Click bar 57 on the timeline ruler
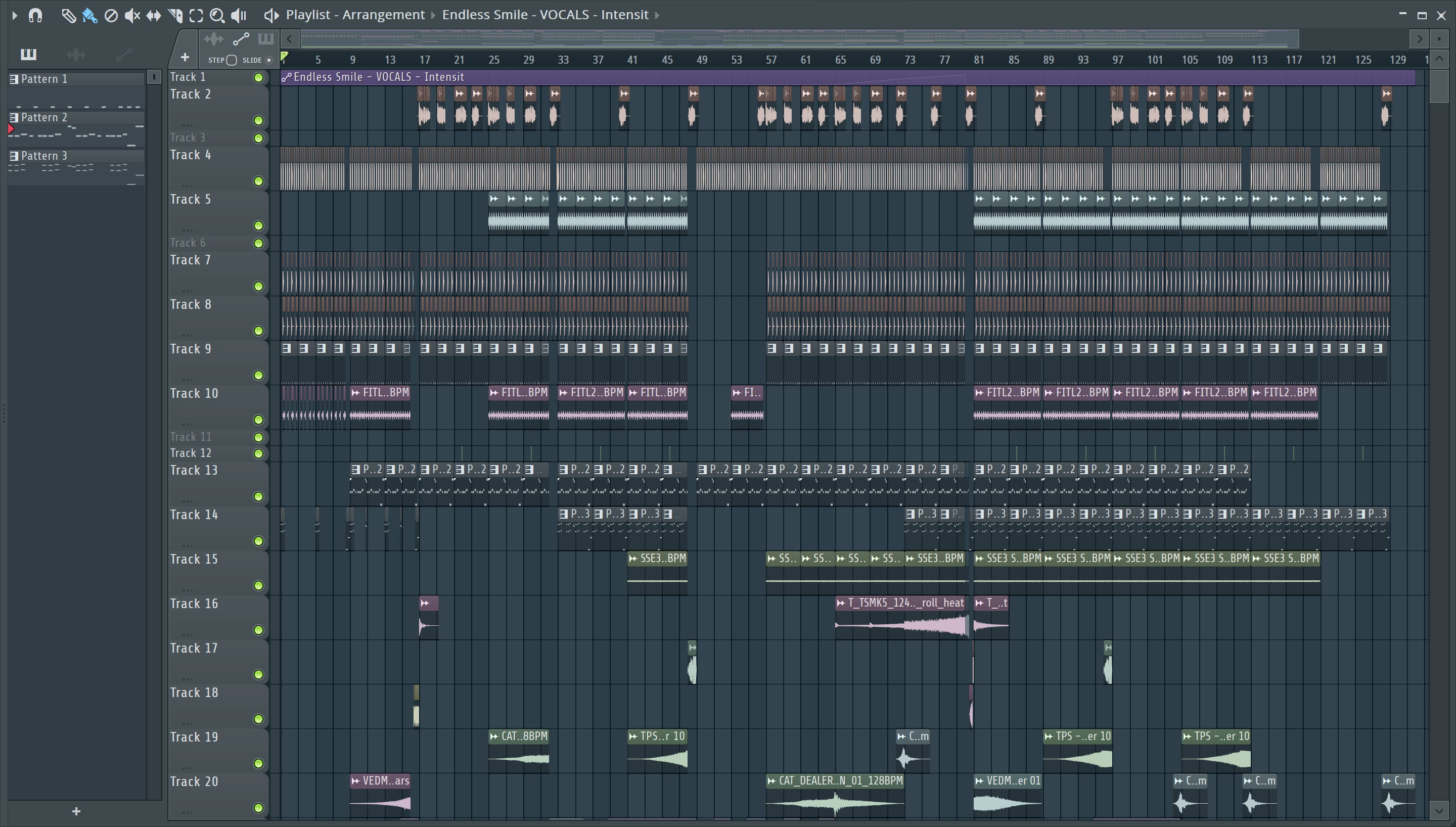Viewport: 1456px width, 827px height. point(770,60)
